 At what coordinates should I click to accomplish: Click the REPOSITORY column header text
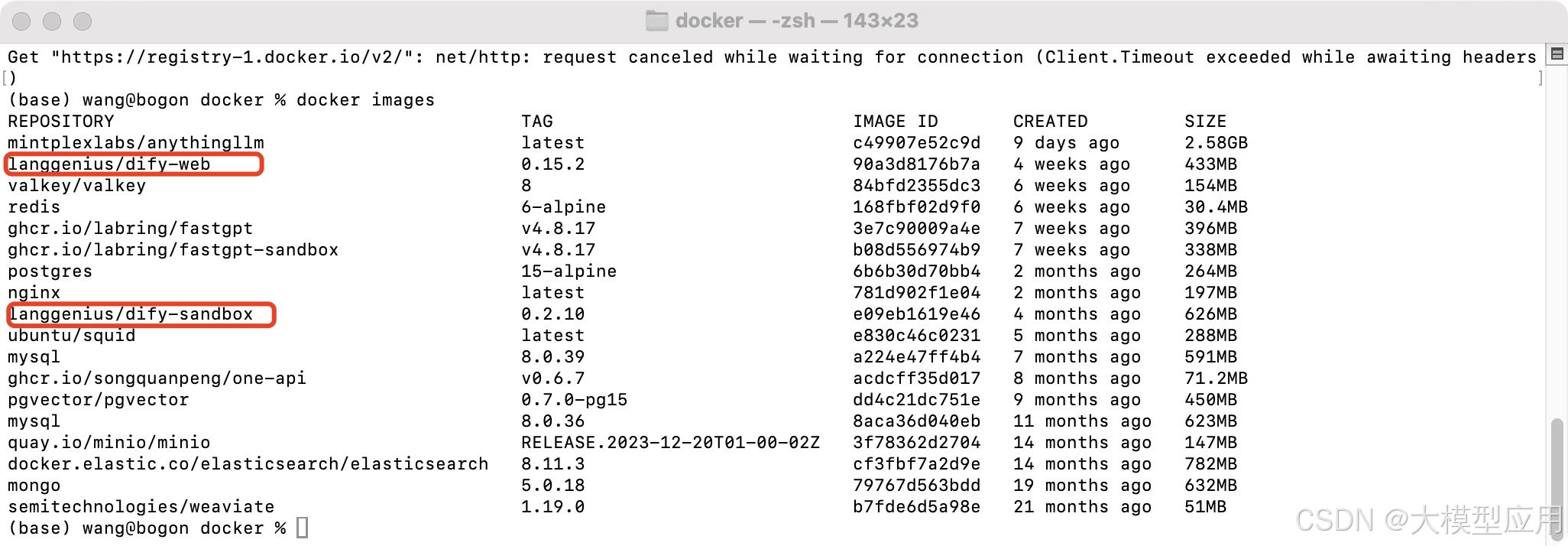pos(61,121)
